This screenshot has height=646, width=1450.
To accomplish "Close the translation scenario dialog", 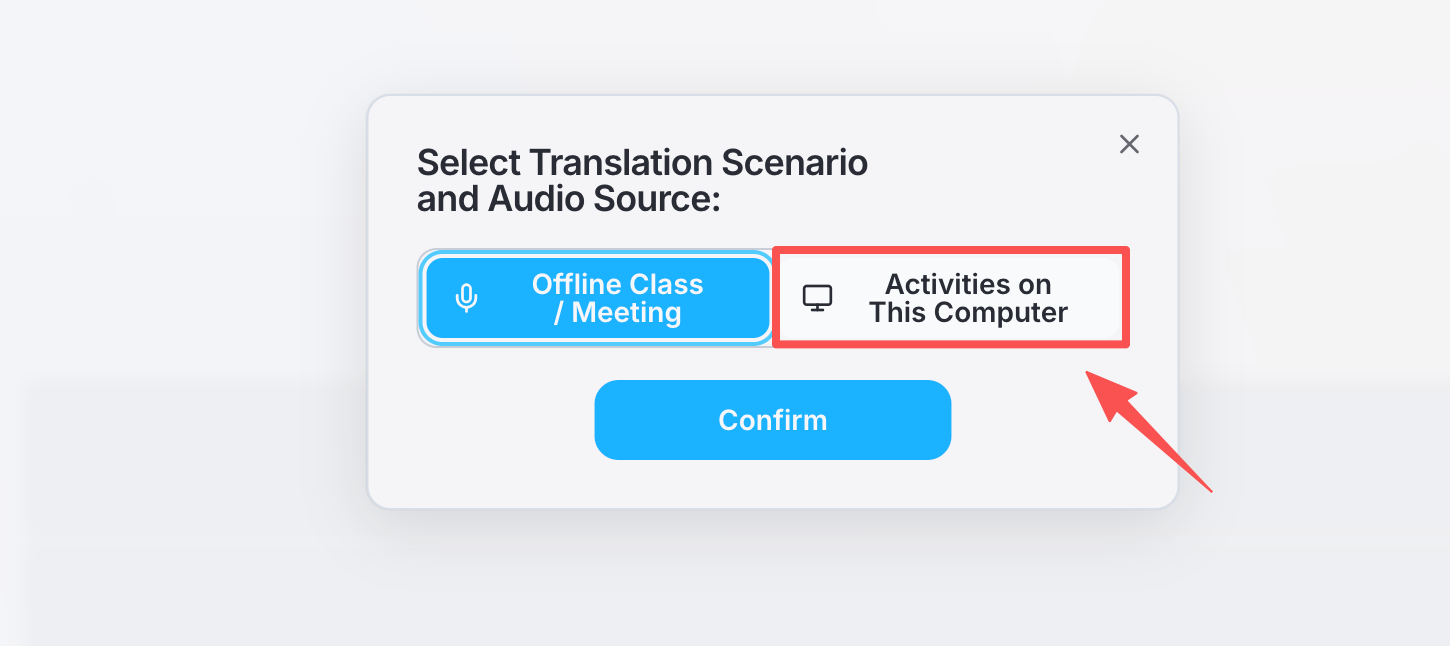I will coord(1129,143).
